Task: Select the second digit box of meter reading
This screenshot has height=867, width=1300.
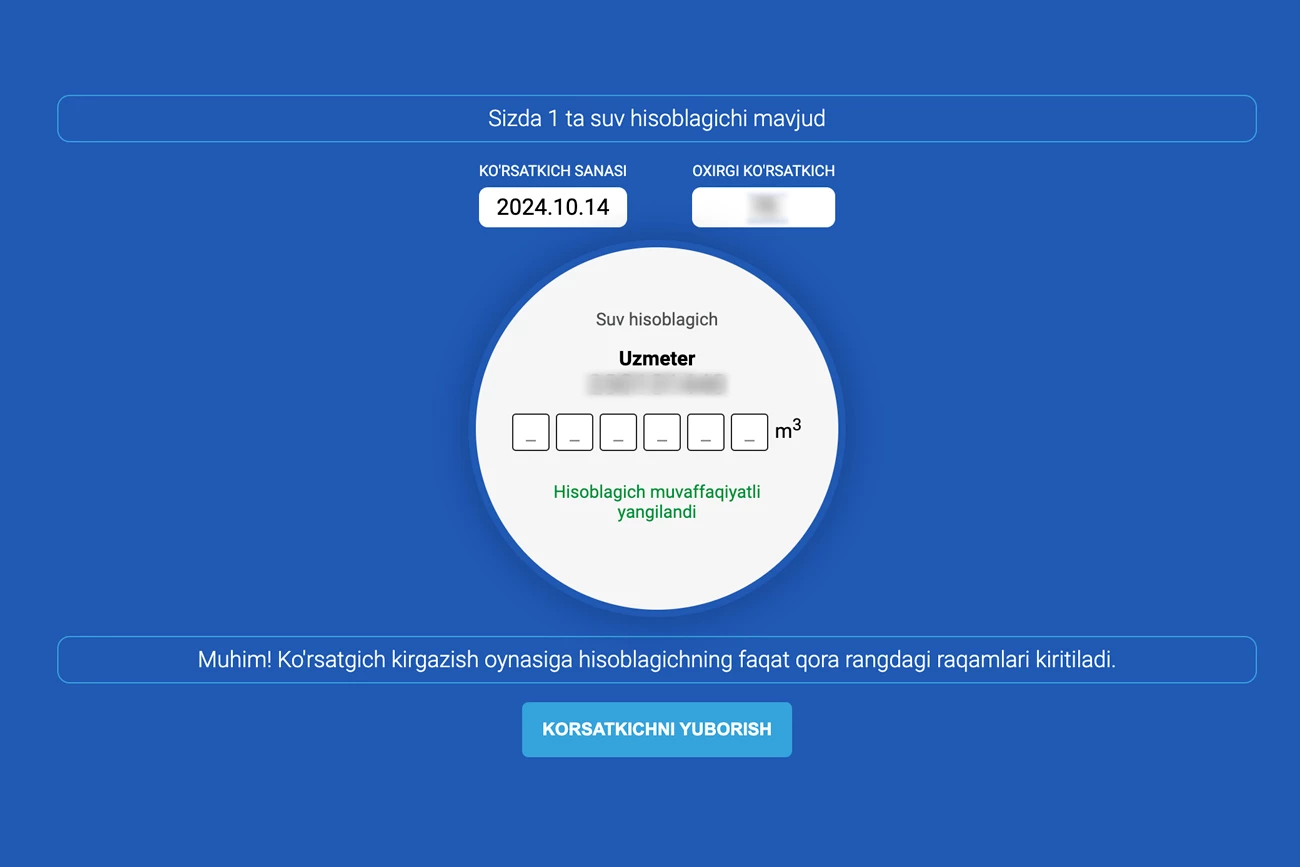Action: point(574,432)
